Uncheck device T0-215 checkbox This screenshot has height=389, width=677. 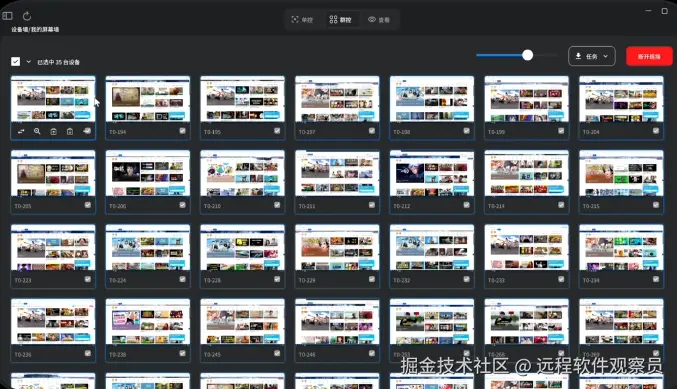[656, 205]
